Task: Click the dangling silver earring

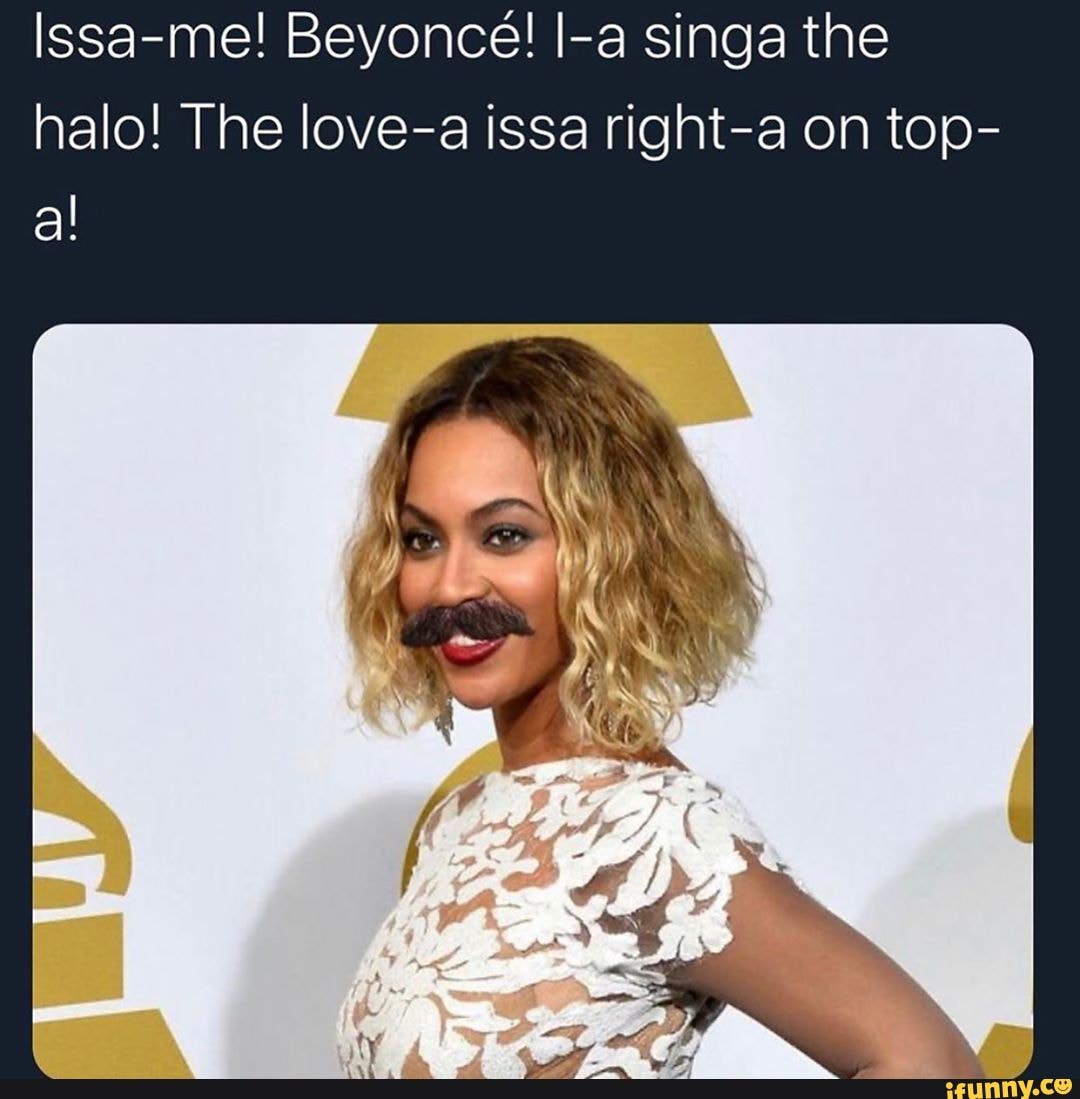Action: tap(441, 704)
